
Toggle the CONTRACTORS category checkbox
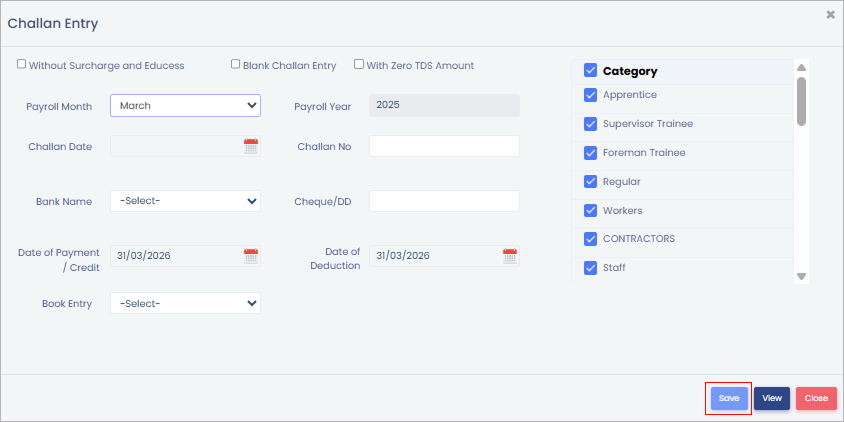pyautogui.click(x=590, y=239)
